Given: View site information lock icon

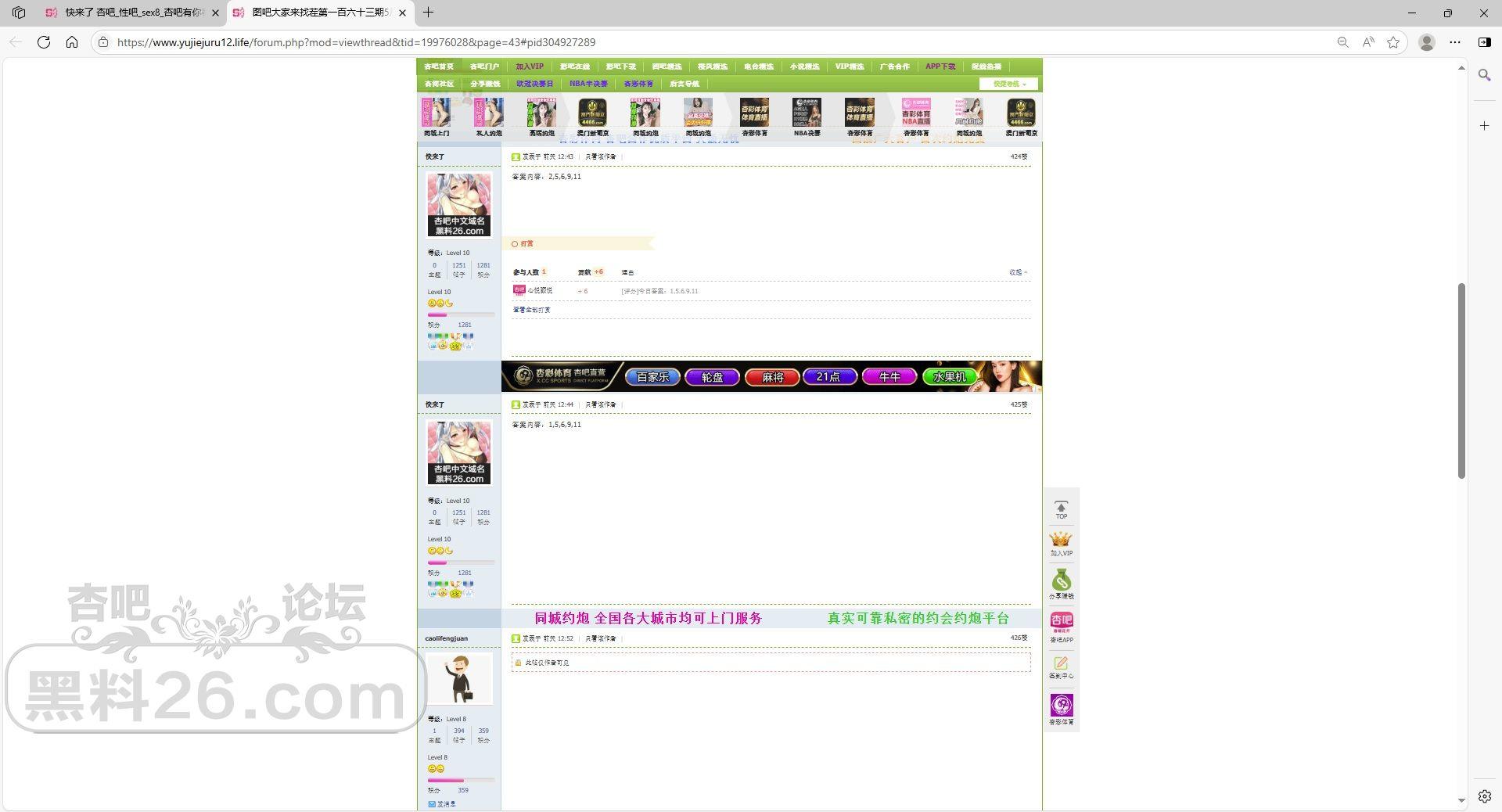Looking at the screenshot, I should pyautogui.click(x=102, y=42).
